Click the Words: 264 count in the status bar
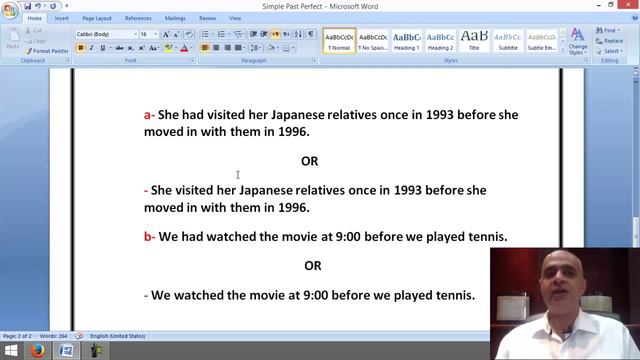 tap(53, 336)
